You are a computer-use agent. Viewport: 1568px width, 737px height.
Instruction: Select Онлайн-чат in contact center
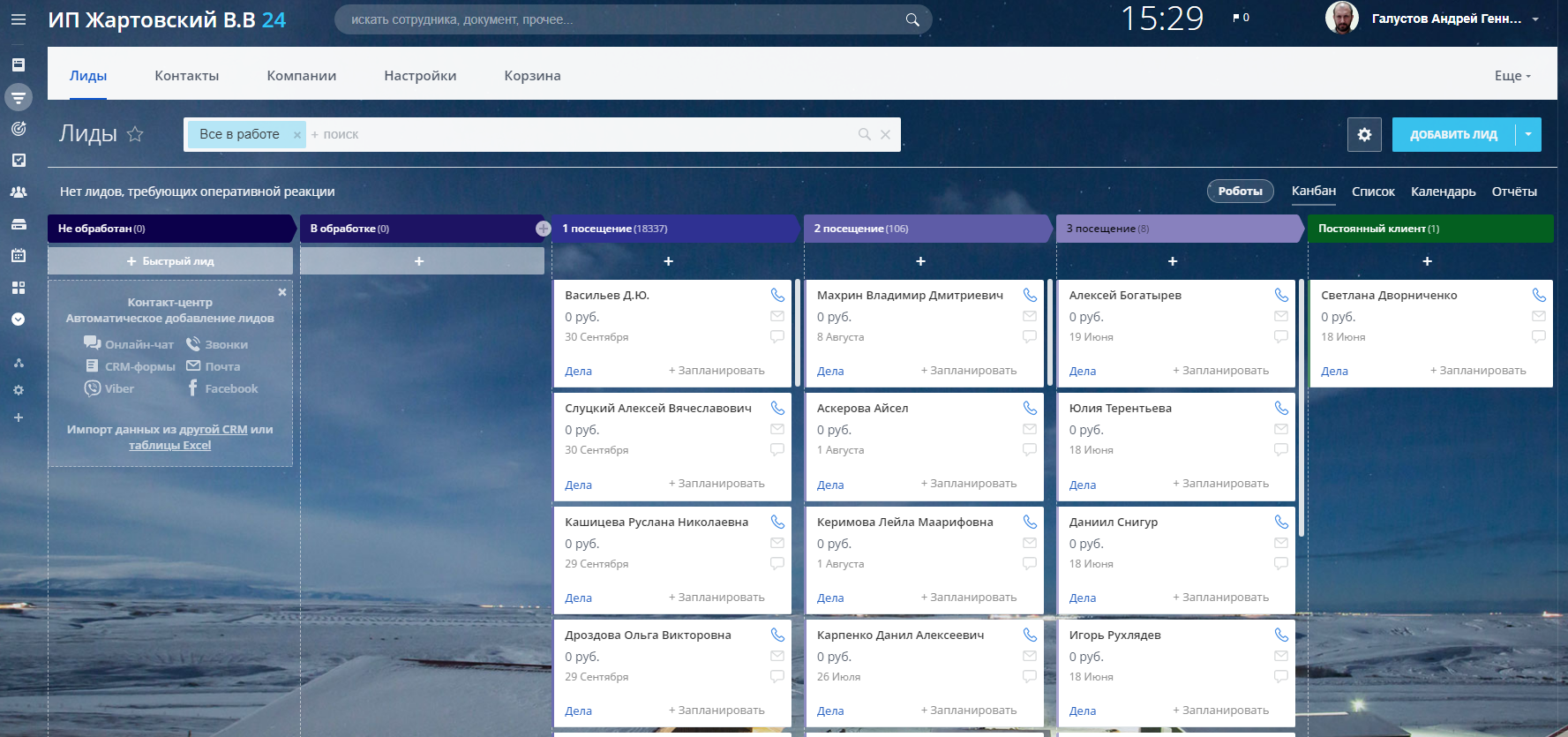tap(129, 344)
